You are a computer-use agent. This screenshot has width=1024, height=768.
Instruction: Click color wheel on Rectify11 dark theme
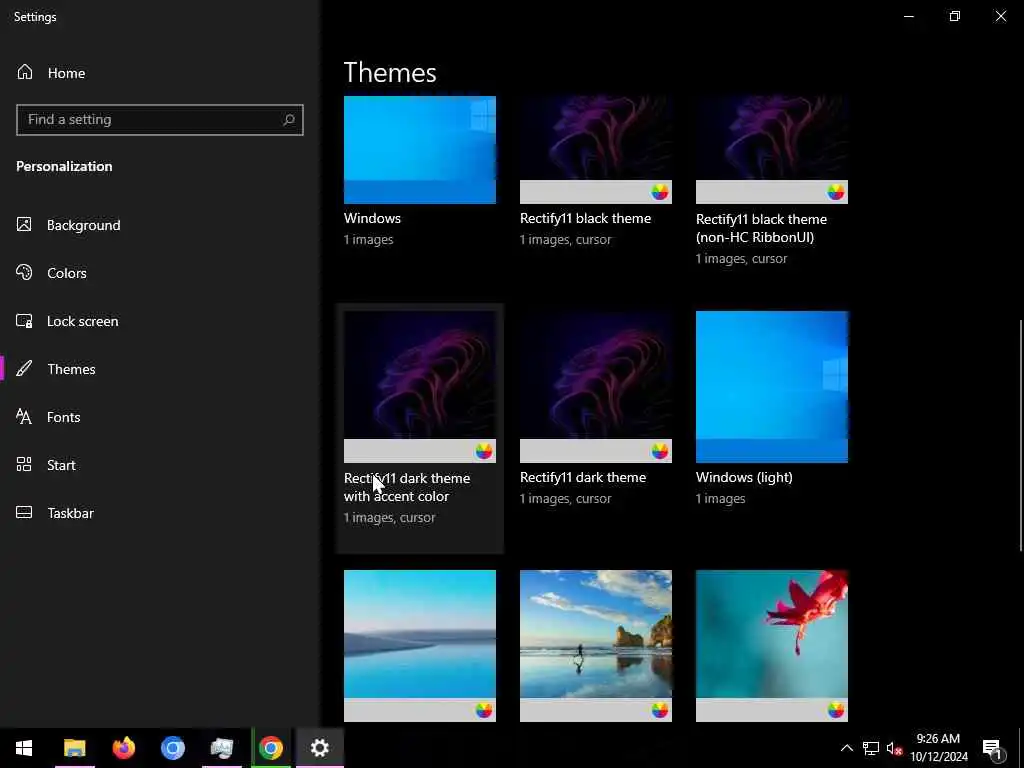tap(660, 451)
